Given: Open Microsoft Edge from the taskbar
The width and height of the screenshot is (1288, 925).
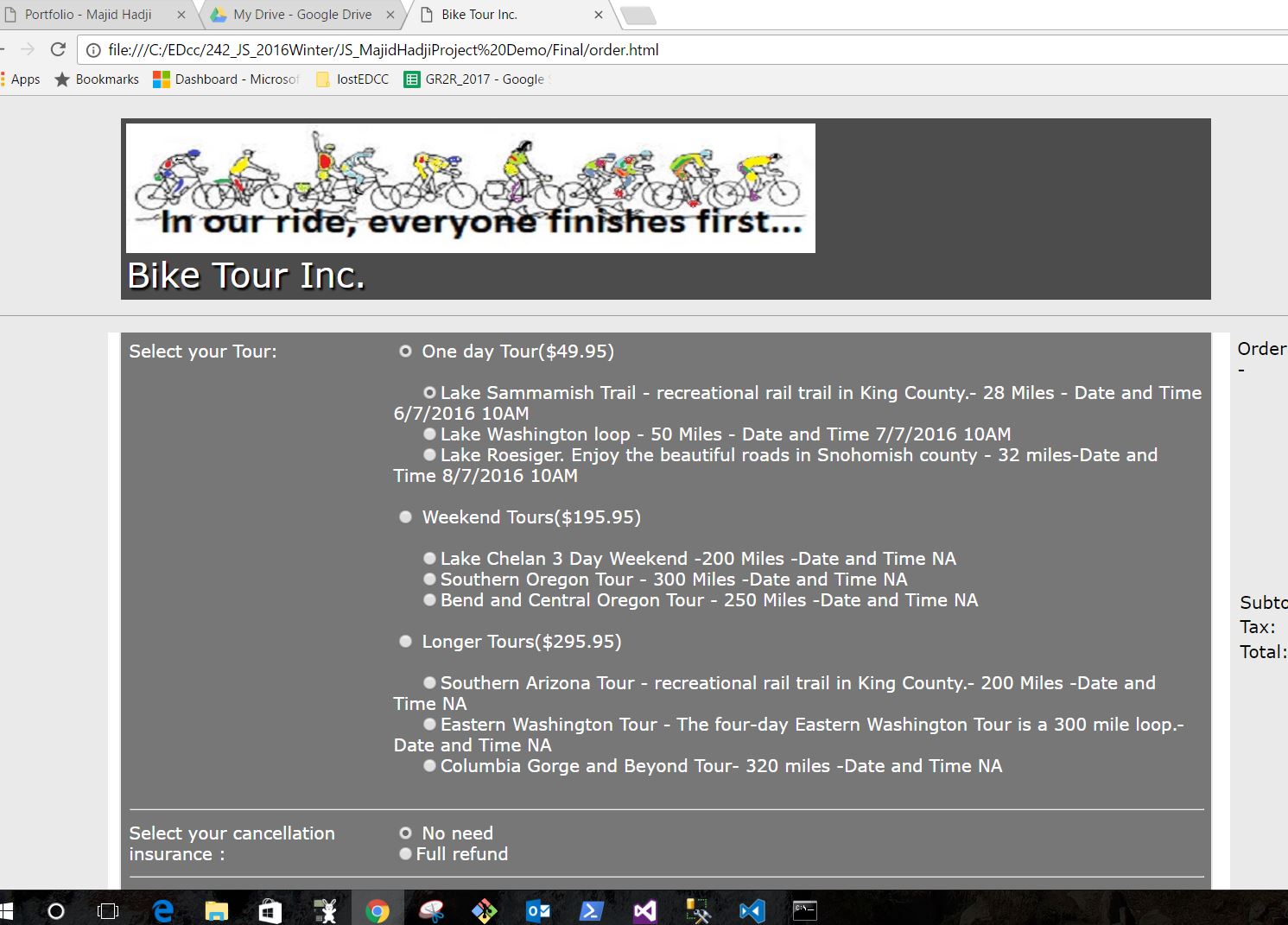Looking at the screenshot, I should pos(162,910).
